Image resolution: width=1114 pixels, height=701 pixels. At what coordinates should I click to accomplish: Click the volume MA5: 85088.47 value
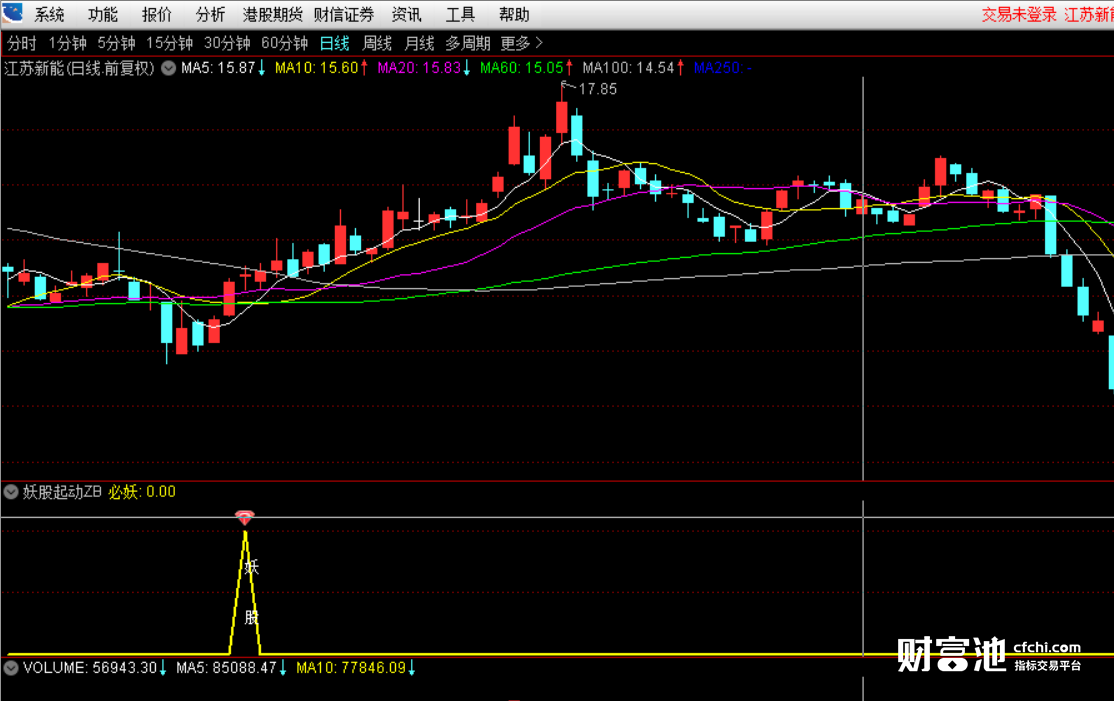(x=231, y=668)
